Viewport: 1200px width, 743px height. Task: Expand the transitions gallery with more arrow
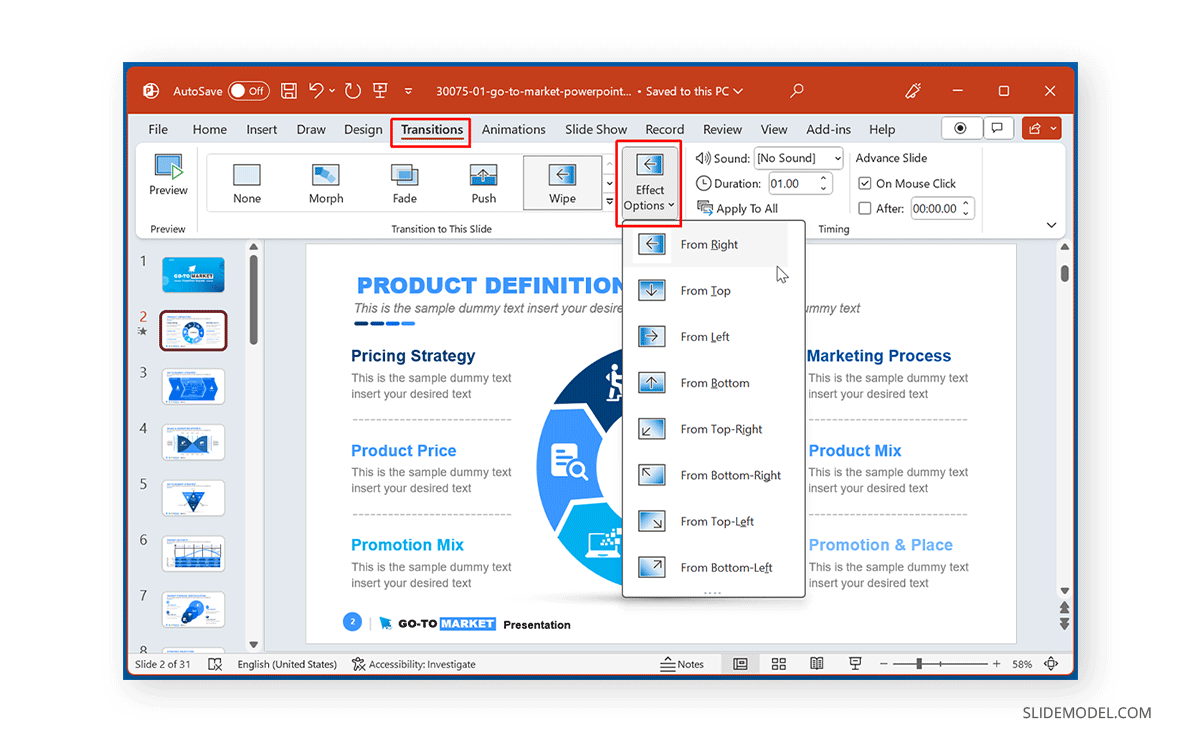pos(610,203)
